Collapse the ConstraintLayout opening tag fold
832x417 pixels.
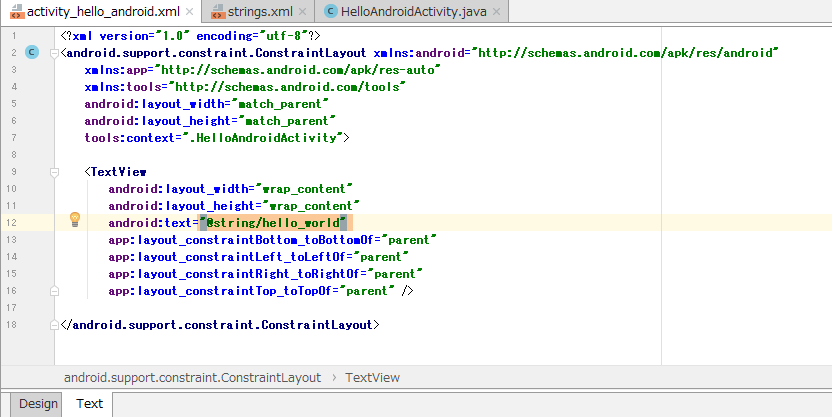pyautogui.click(x=54, y=53)
